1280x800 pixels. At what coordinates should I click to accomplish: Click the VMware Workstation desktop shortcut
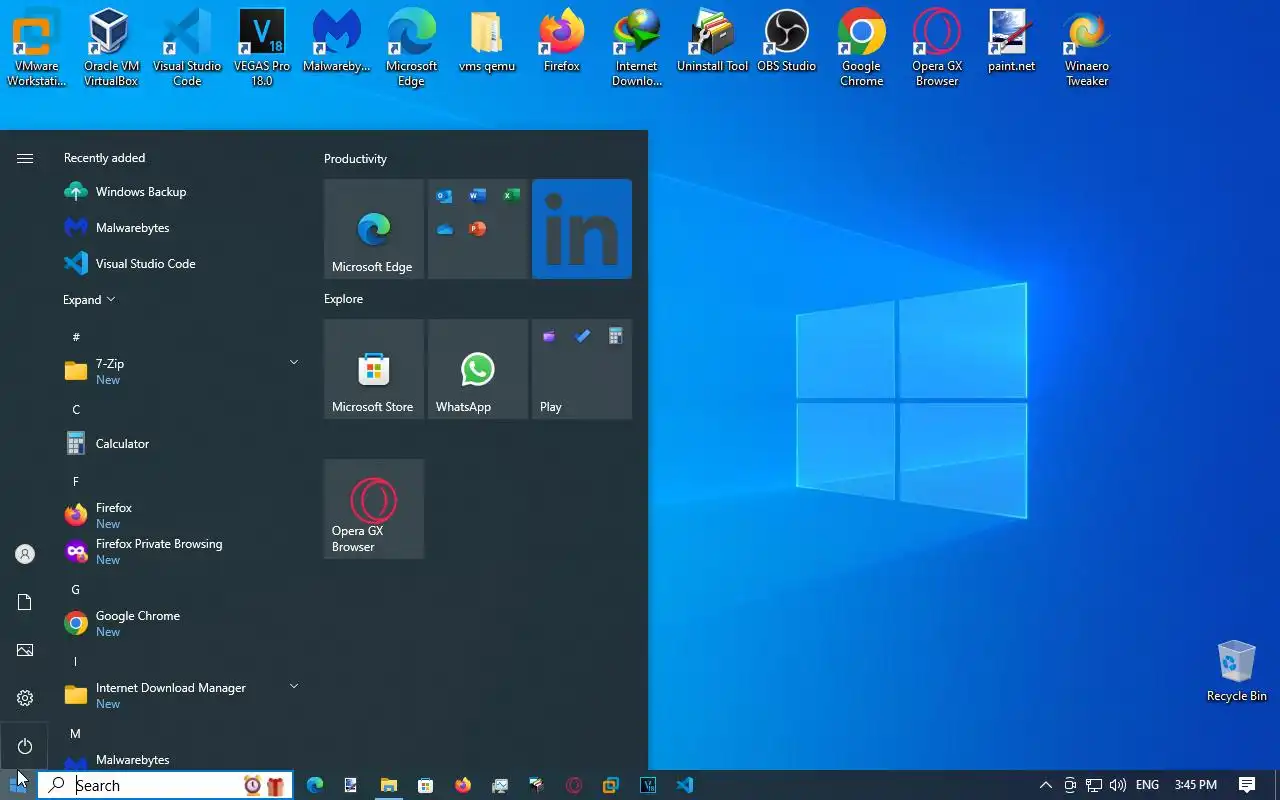tap(36, 48)
